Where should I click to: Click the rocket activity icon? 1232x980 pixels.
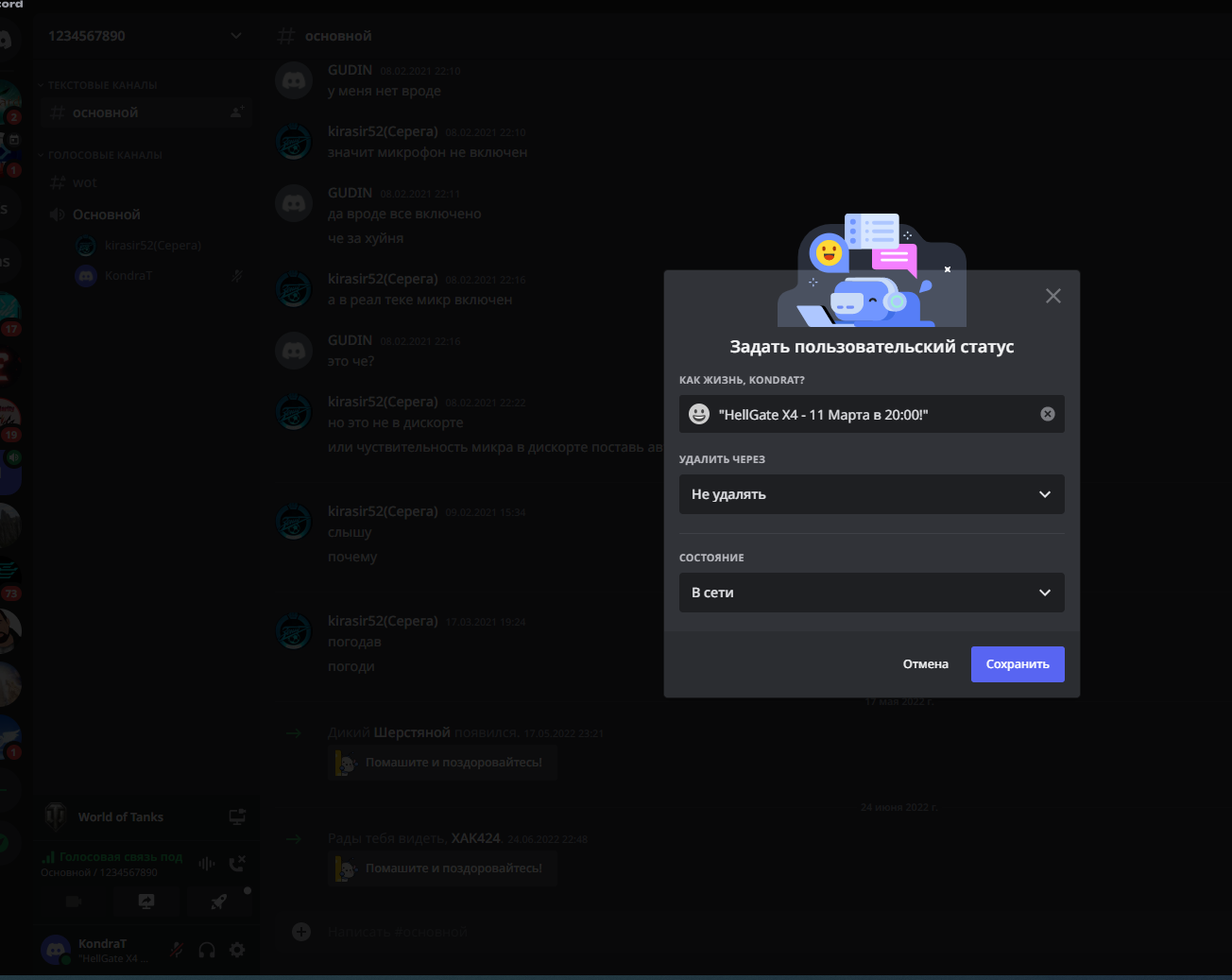pyautogui.click(x=218, y=902)
